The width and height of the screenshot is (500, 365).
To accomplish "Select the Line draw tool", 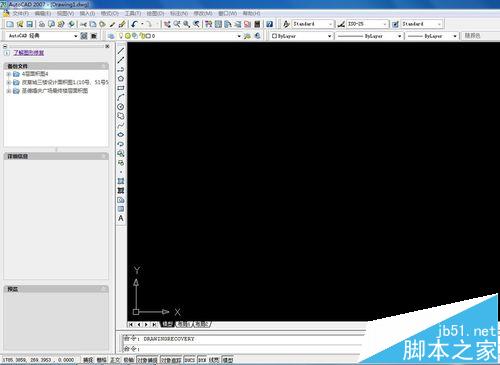I will coord(121,51).
